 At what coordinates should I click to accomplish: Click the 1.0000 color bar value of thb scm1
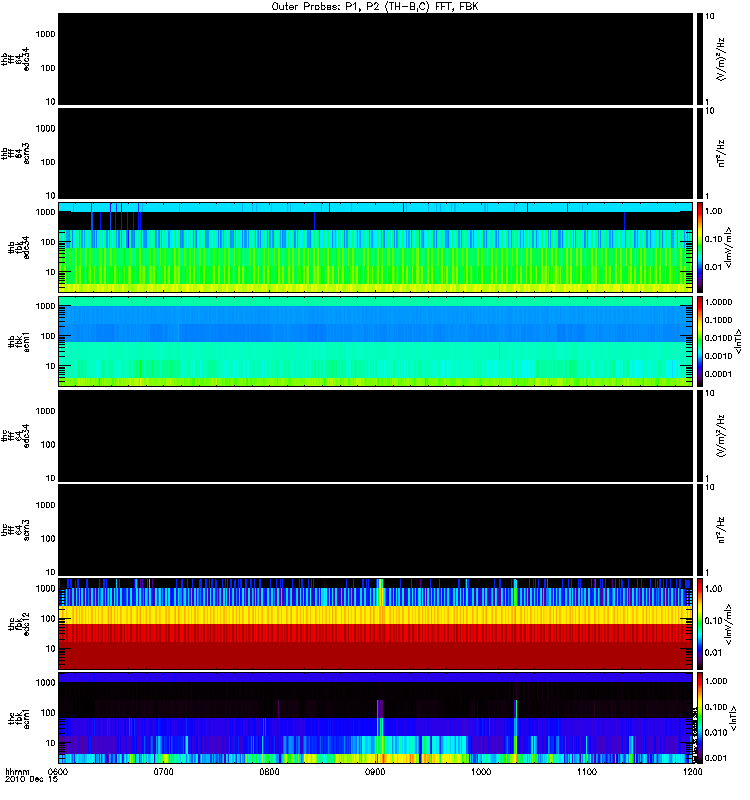click(718, 302)
